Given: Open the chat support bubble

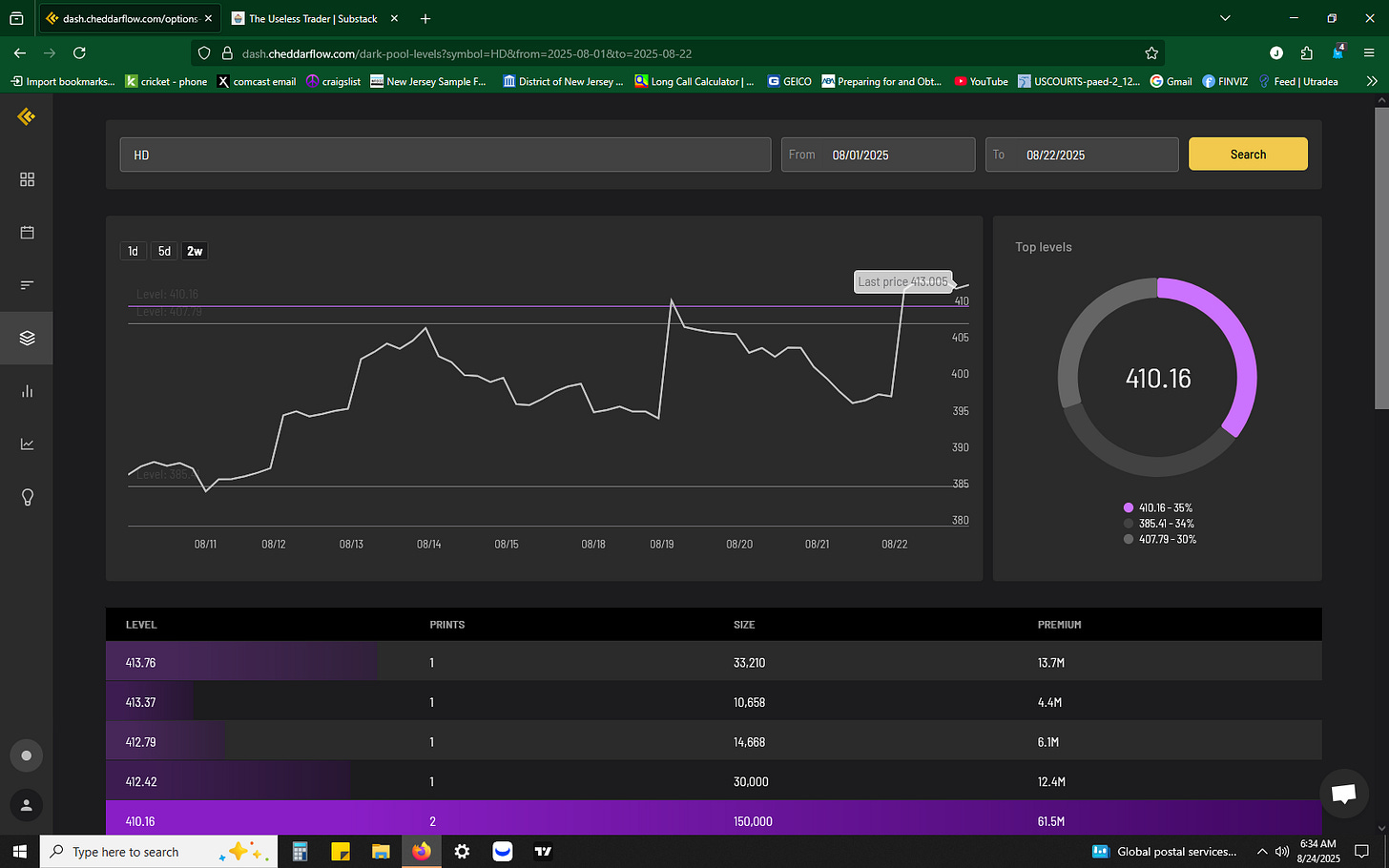Looking at the screenshot, I should click(1343, 793).
